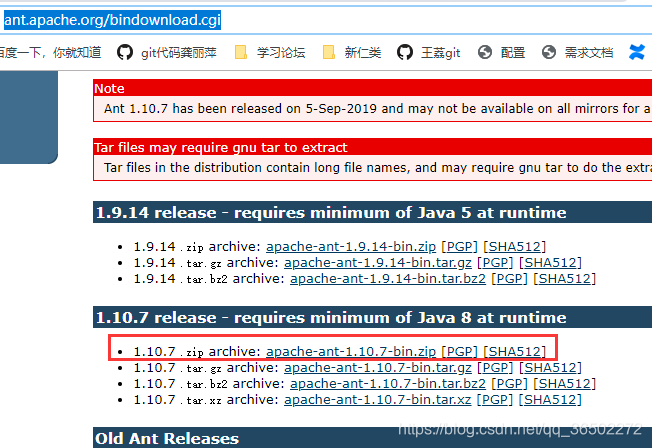The image size is (652, 448).
Task: Download apache-ant-1.10.7-bin.tar.bz2
Action: pyautogui.click(x=388, y=384)
